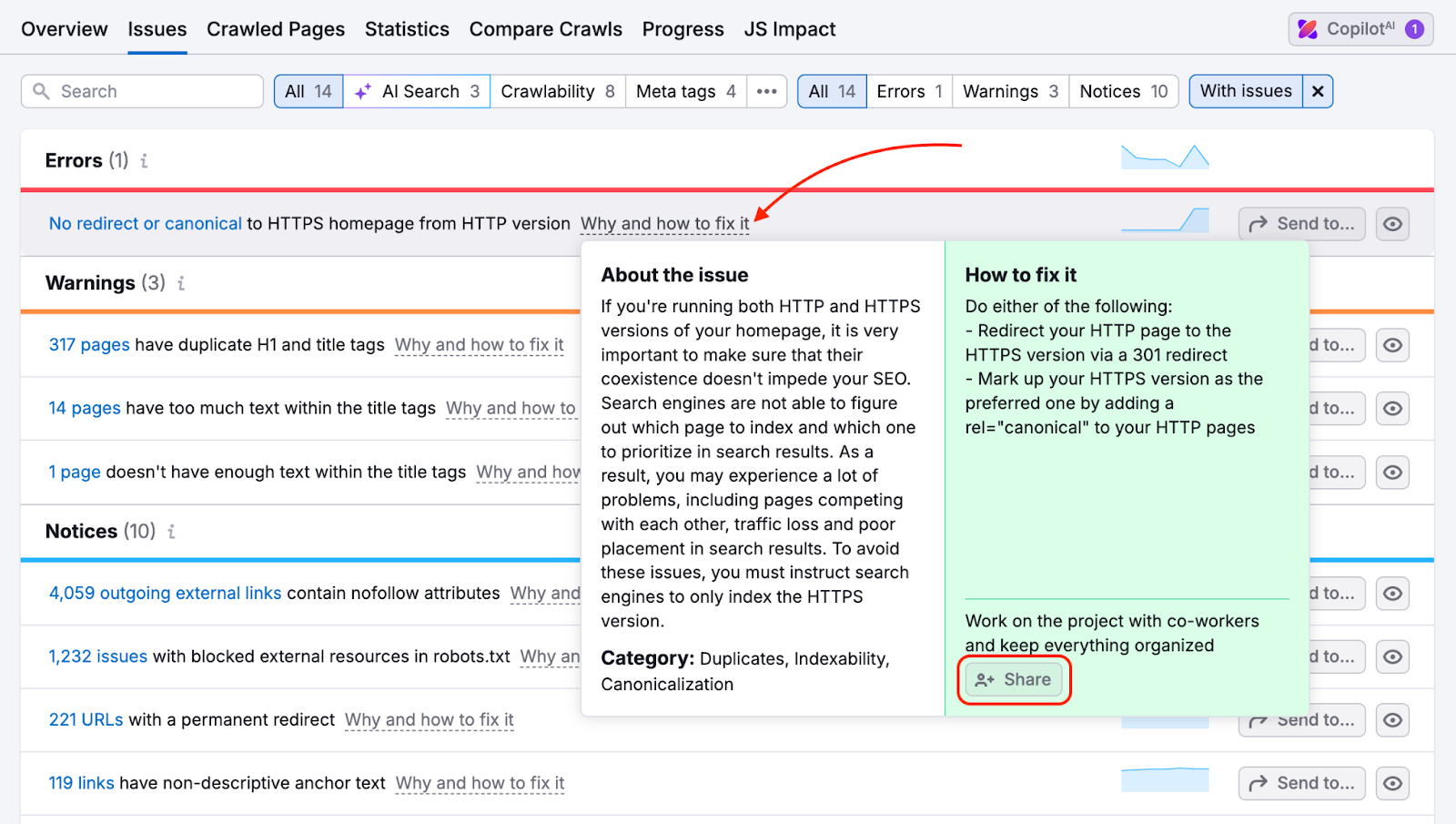The height and width of the screenshot is (824, 1456).
Task: Open Send to options for 221 URLs row
Action: 1300,719
